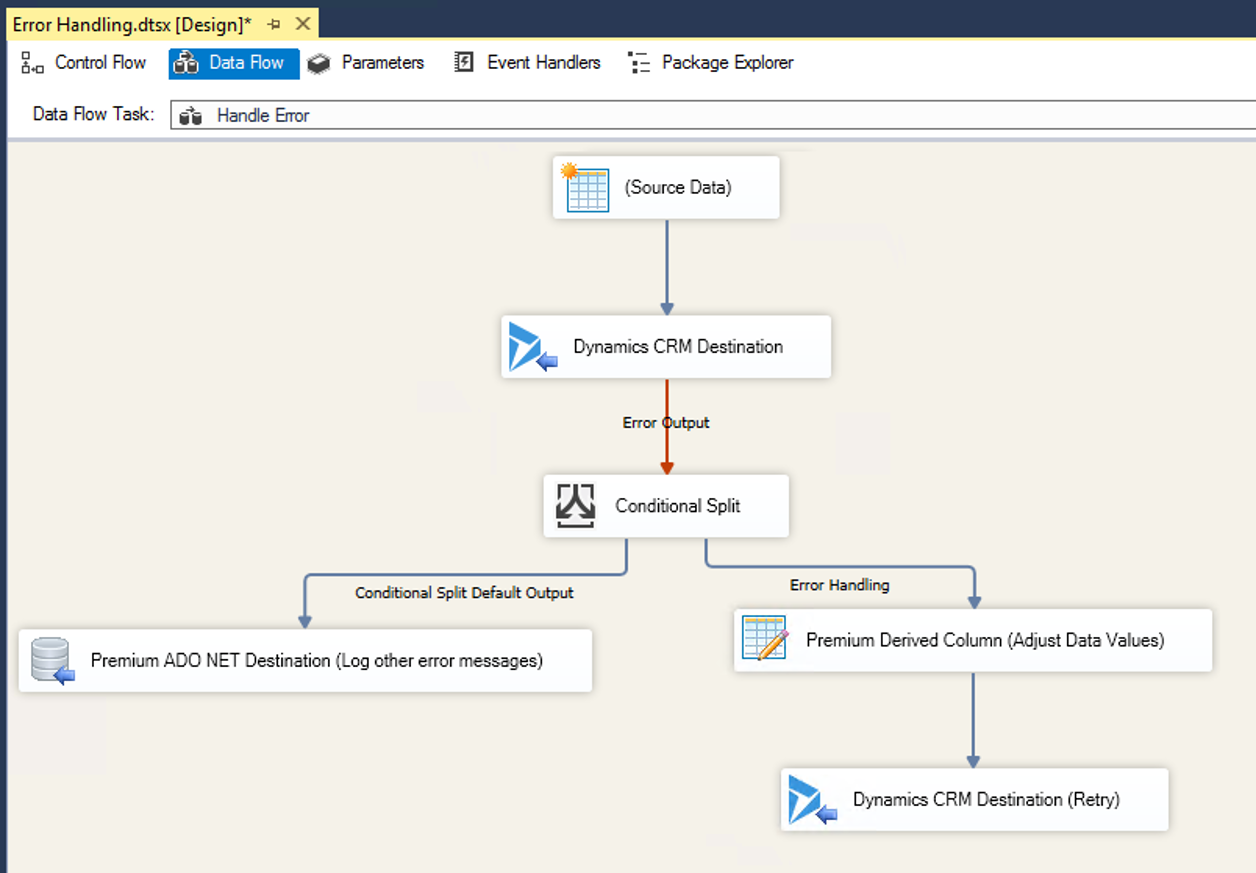Switch to the Data Flow tab
The width and height of the screenshot is (1256, 873).
click(233, 63)
